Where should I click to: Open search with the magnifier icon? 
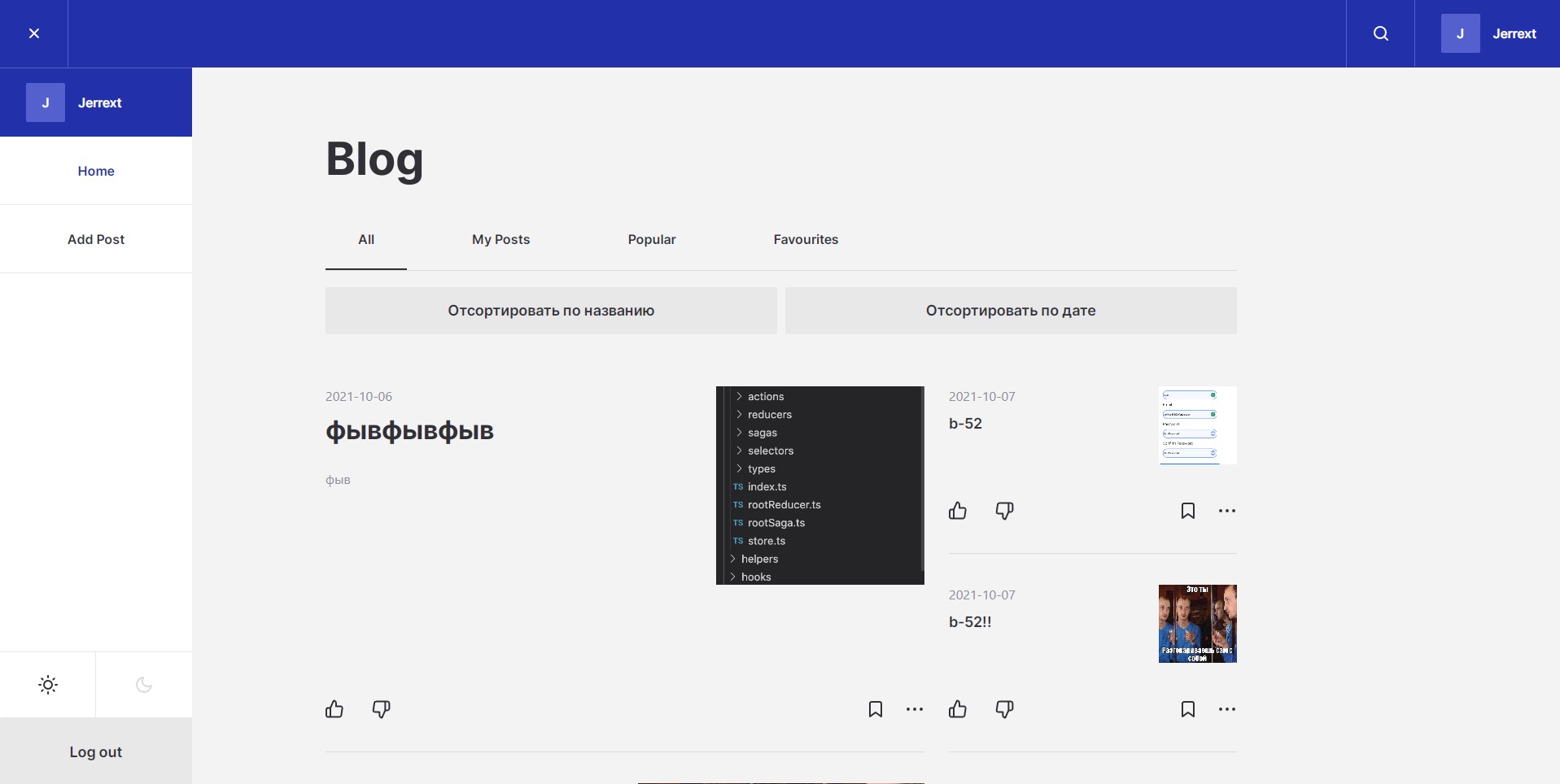click(1380, 33)
